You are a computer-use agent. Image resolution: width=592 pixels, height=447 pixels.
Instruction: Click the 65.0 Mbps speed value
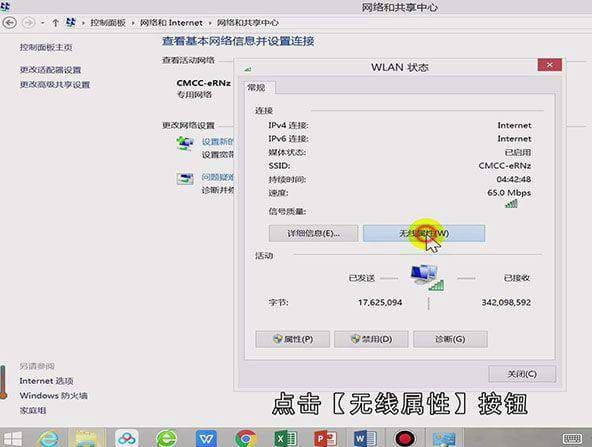point(509,193)
